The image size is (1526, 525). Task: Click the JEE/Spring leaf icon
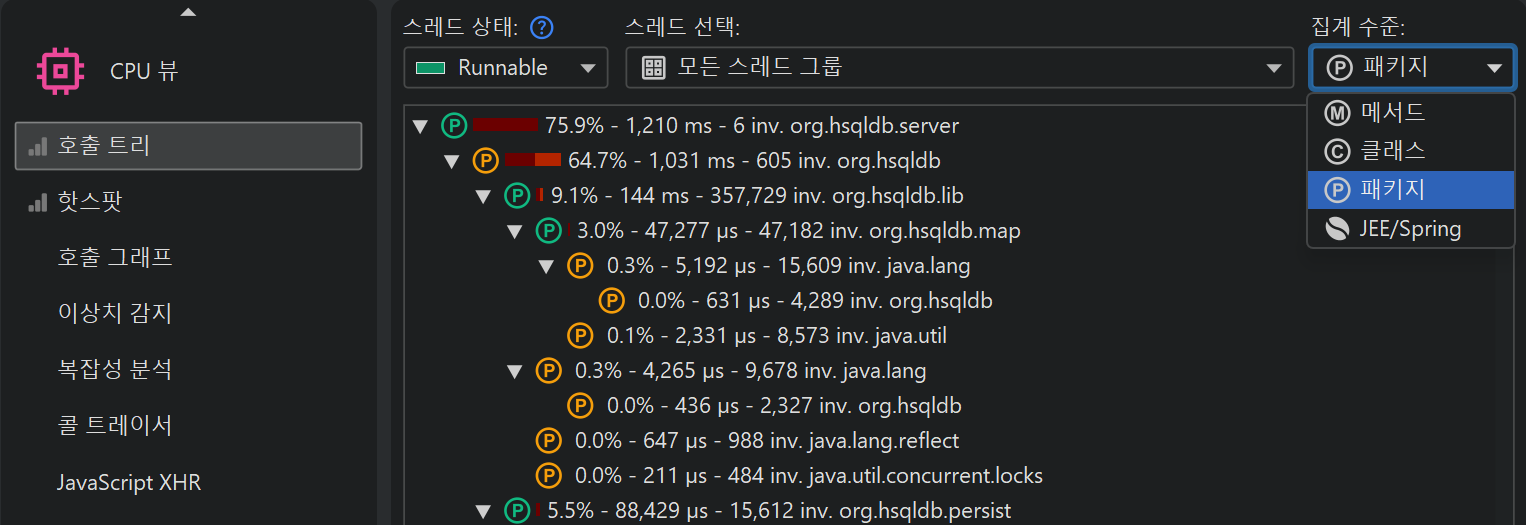(1337, 229)
